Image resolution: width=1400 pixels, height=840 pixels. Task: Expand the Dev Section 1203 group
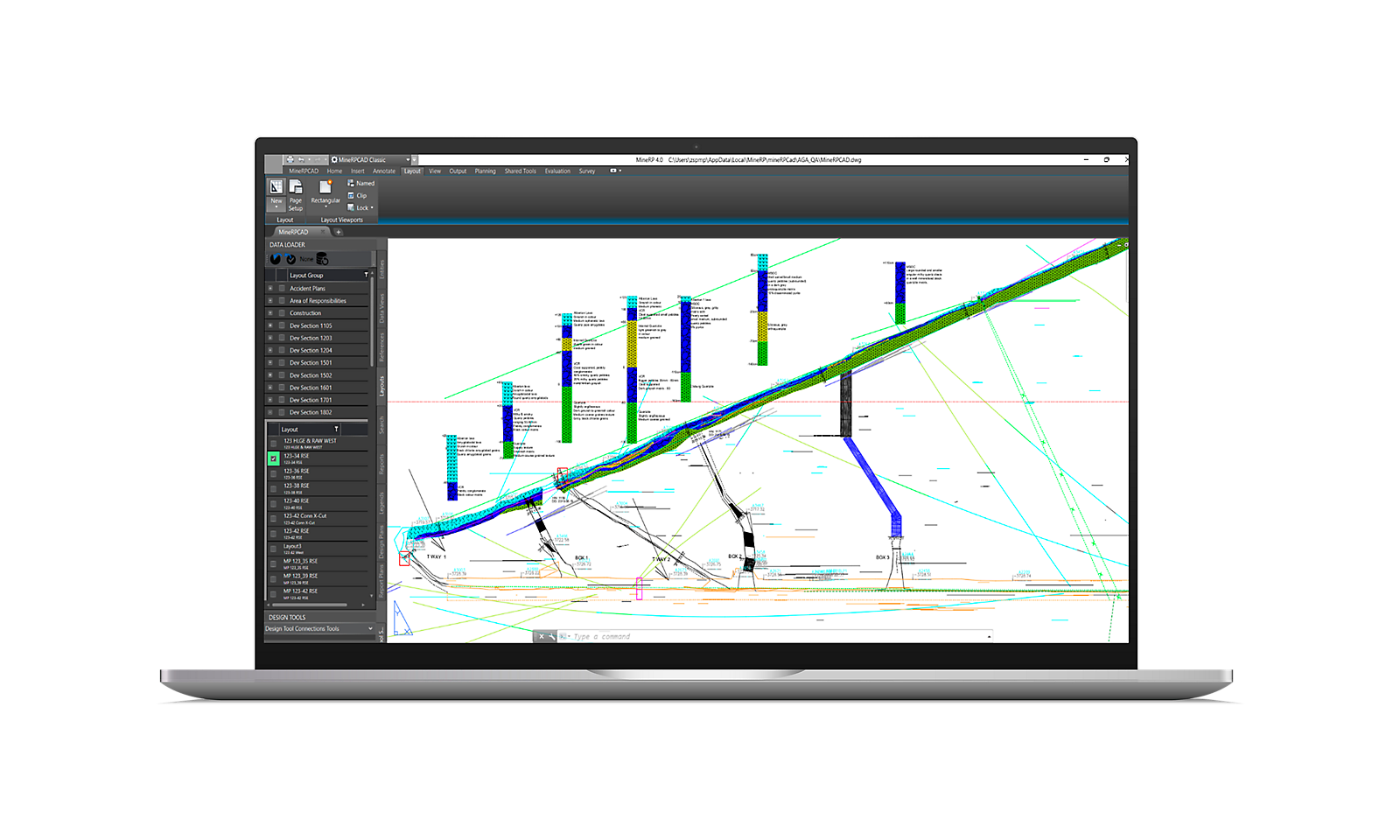pyautogui.click(x=270, y=338)
